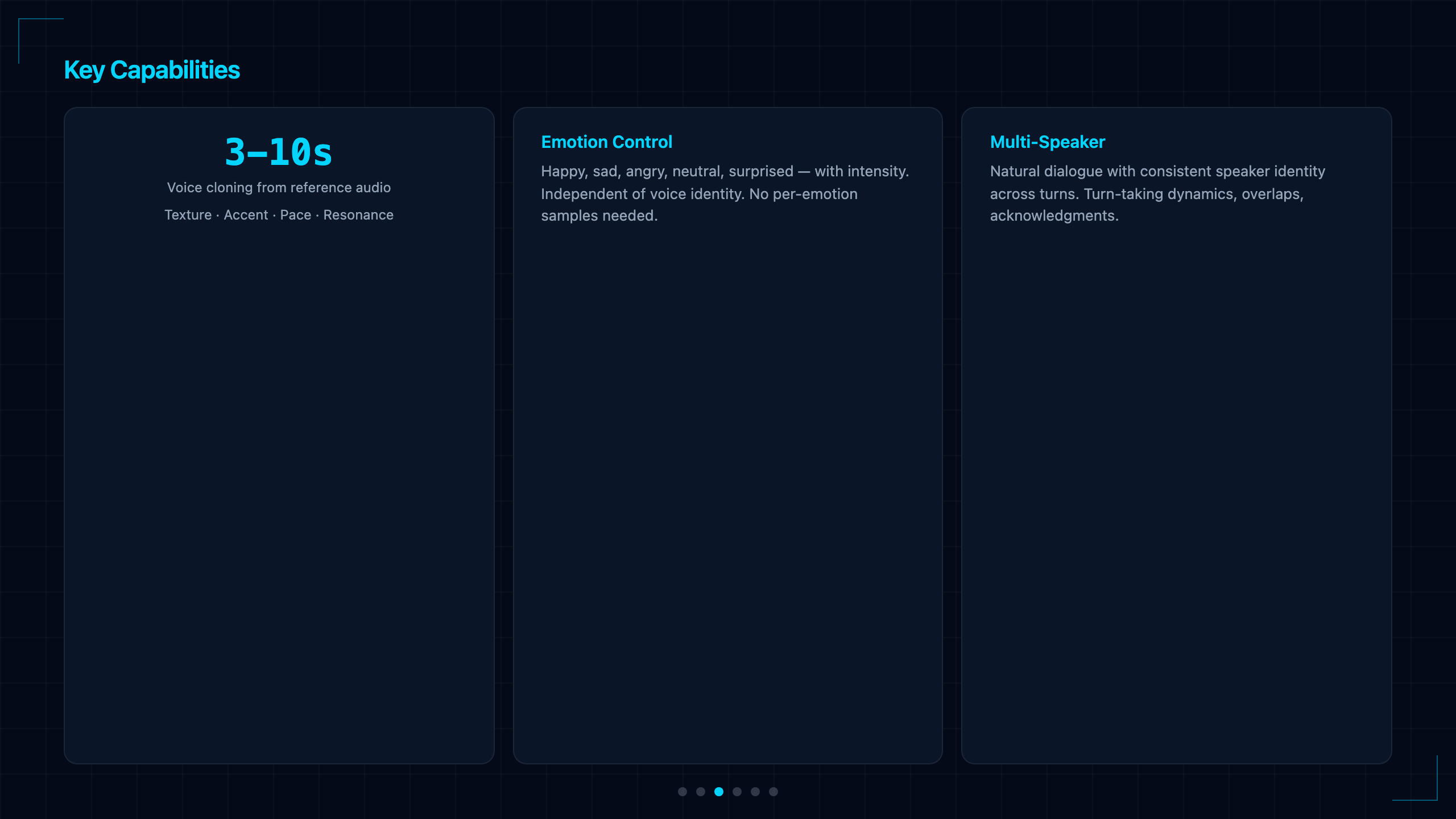Click the Emotion Control description paragraph
The height and width of the screenshot is (819, 1456).
click(725, 193)
